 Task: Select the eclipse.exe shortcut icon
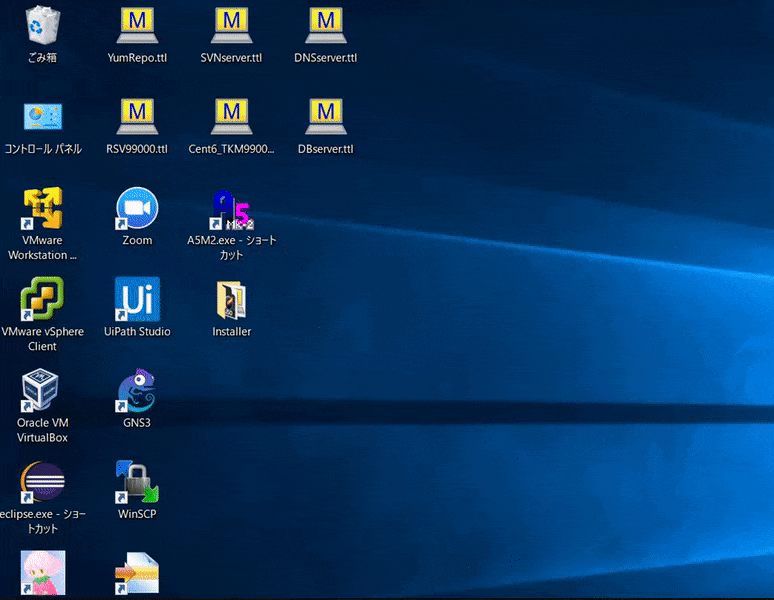(x=42, y=482)
